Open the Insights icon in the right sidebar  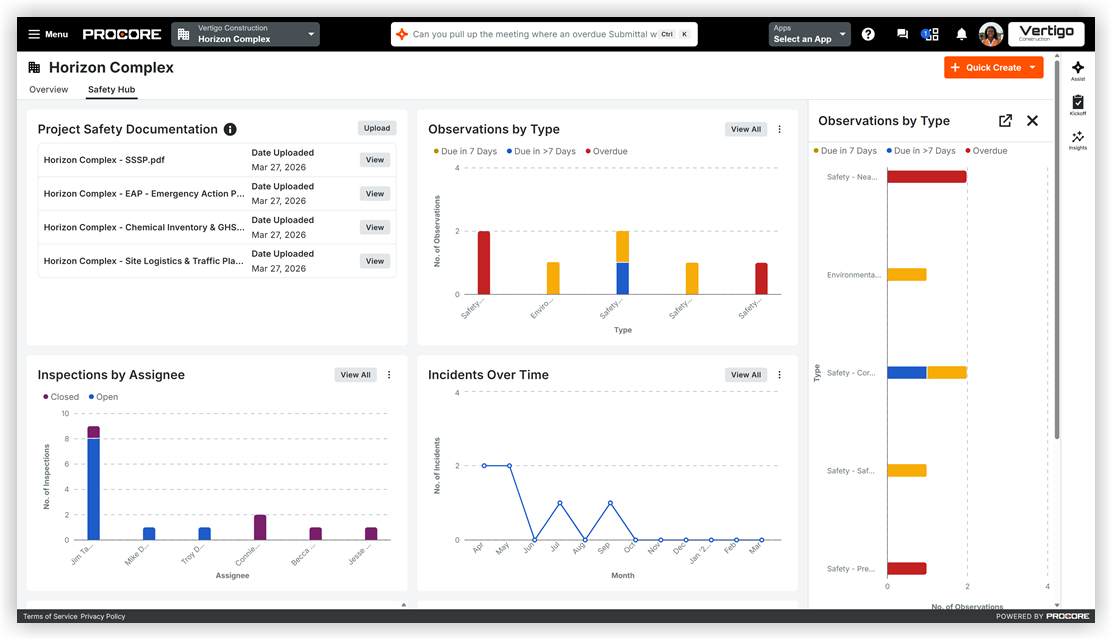(x=1078, y=140)
